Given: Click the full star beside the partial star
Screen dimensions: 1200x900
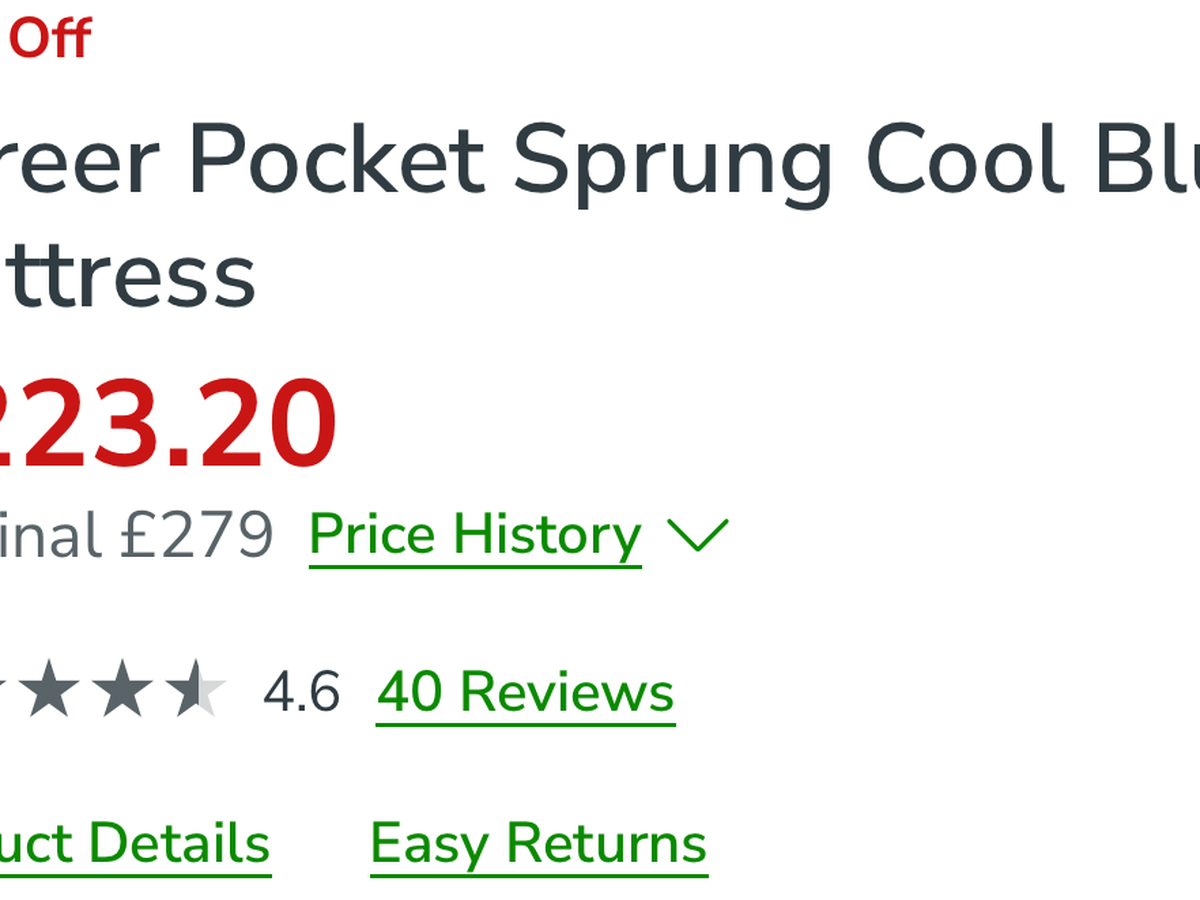Looking at the screenshot, I should 122,690.
